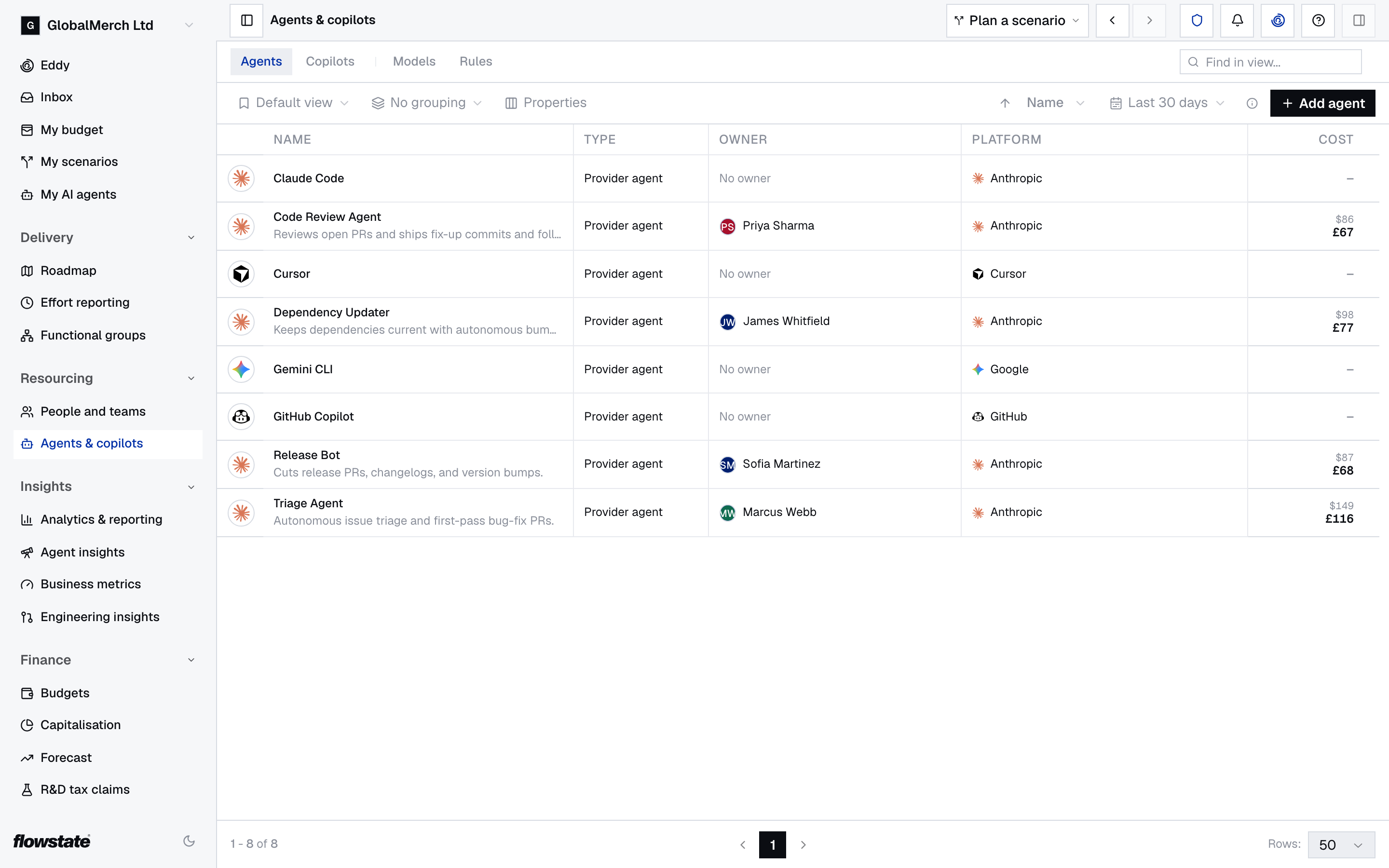Click Sofia Martinez's avatar
Screen dimensions: 1389x868
[x=727, y=464]
